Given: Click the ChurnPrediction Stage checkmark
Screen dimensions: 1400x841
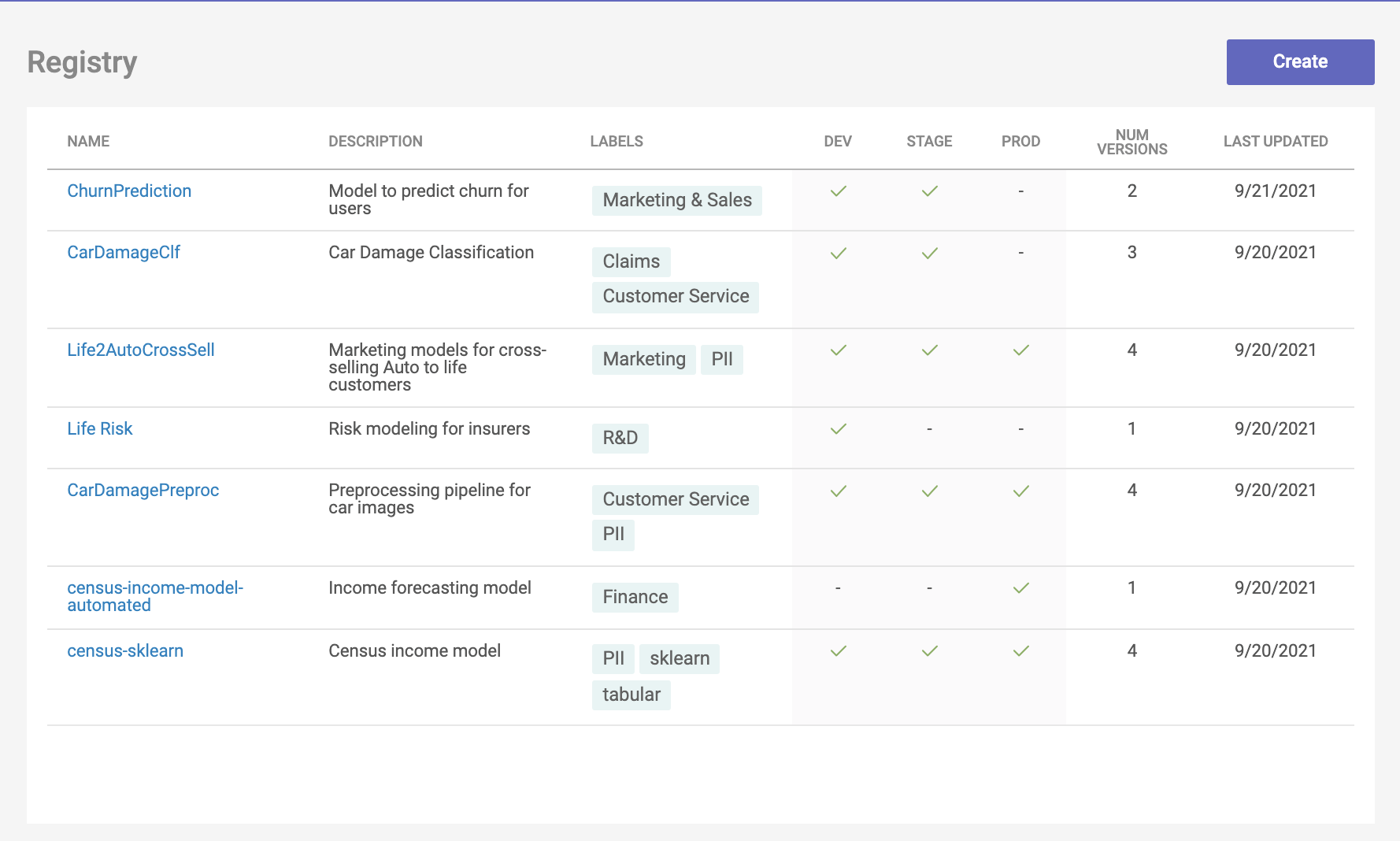Looking at the screenshot, I should pos(929,191).
